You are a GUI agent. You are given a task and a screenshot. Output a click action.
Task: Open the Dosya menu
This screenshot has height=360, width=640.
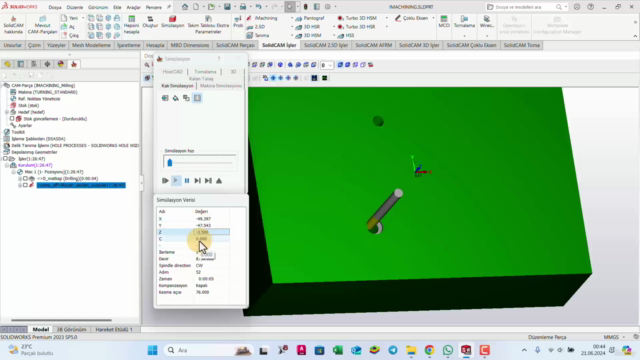(x=55, y=7)
